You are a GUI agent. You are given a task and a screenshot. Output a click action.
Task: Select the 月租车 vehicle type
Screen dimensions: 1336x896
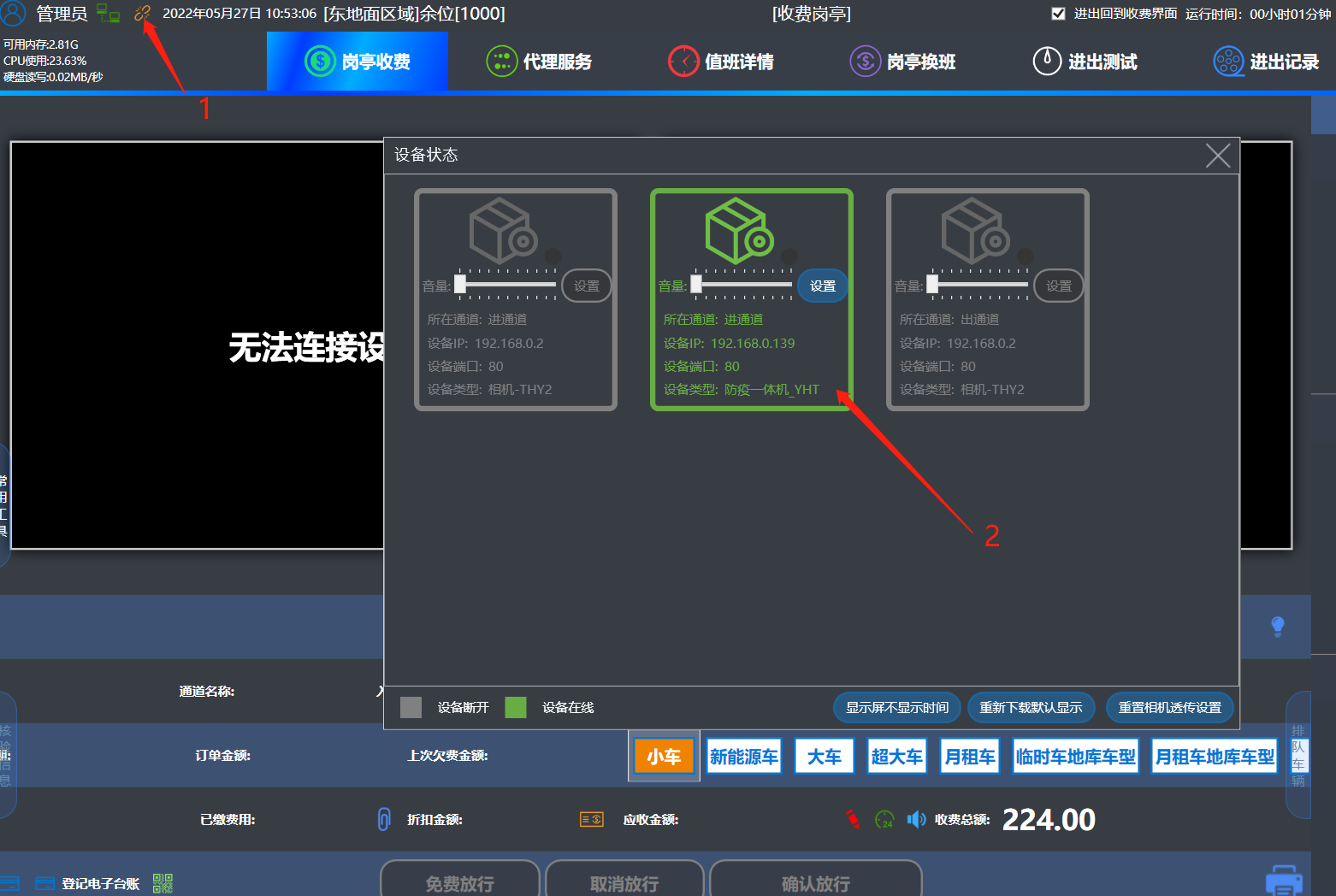click(969, 756)
